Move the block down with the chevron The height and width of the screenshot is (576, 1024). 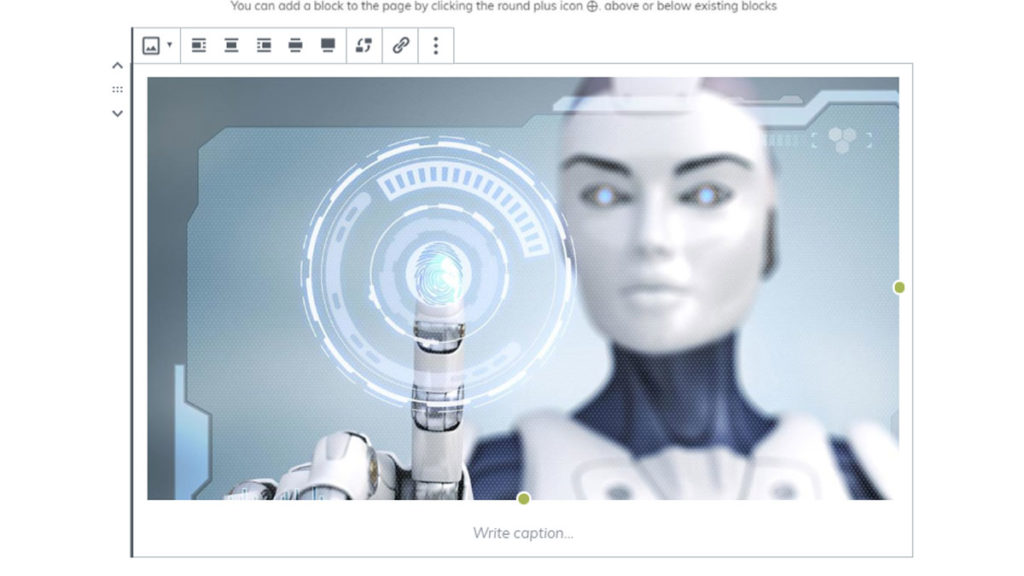(117, 113)
